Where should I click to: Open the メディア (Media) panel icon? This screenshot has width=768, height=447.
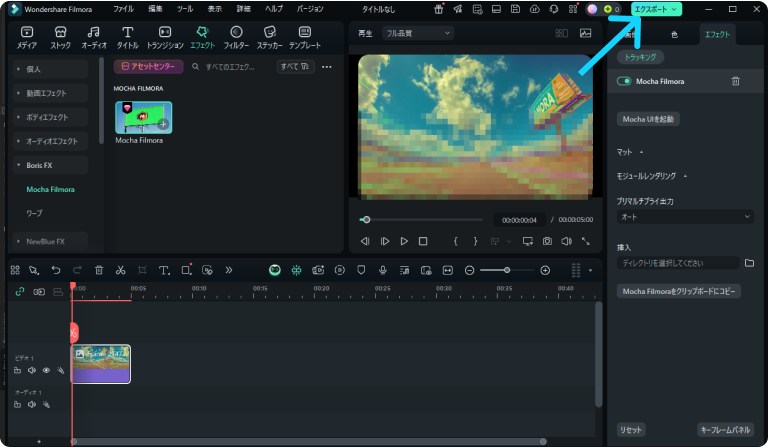tap(27, 37)
